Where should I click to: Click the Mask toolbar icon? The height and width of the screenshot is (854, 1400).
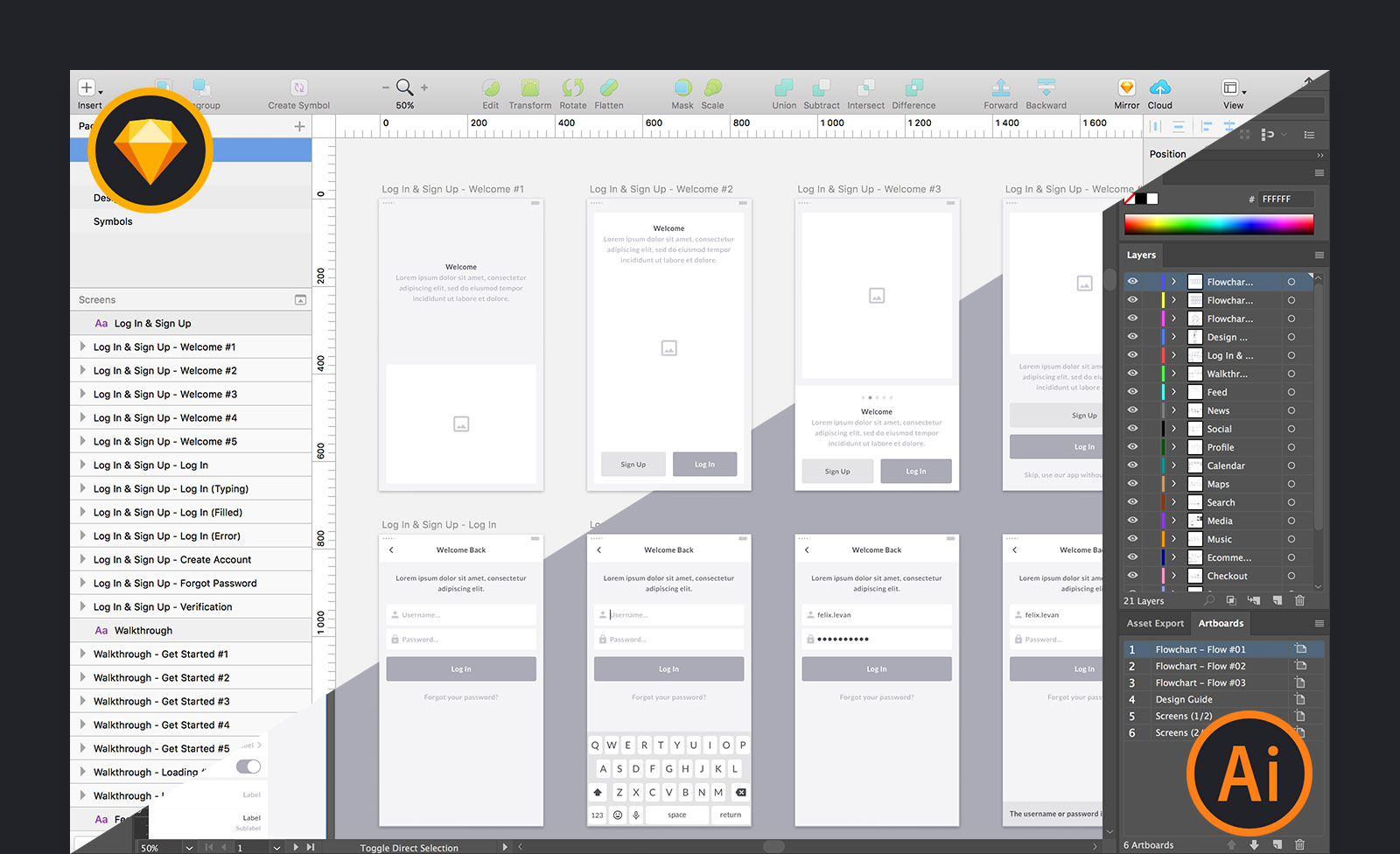[682, 92]
